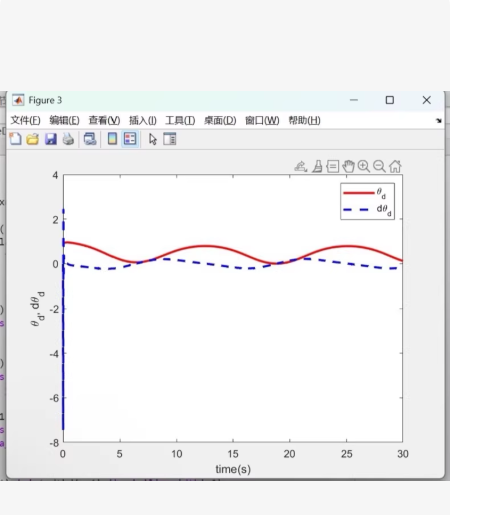Open the 帮助(H) menu

(304, 120)
